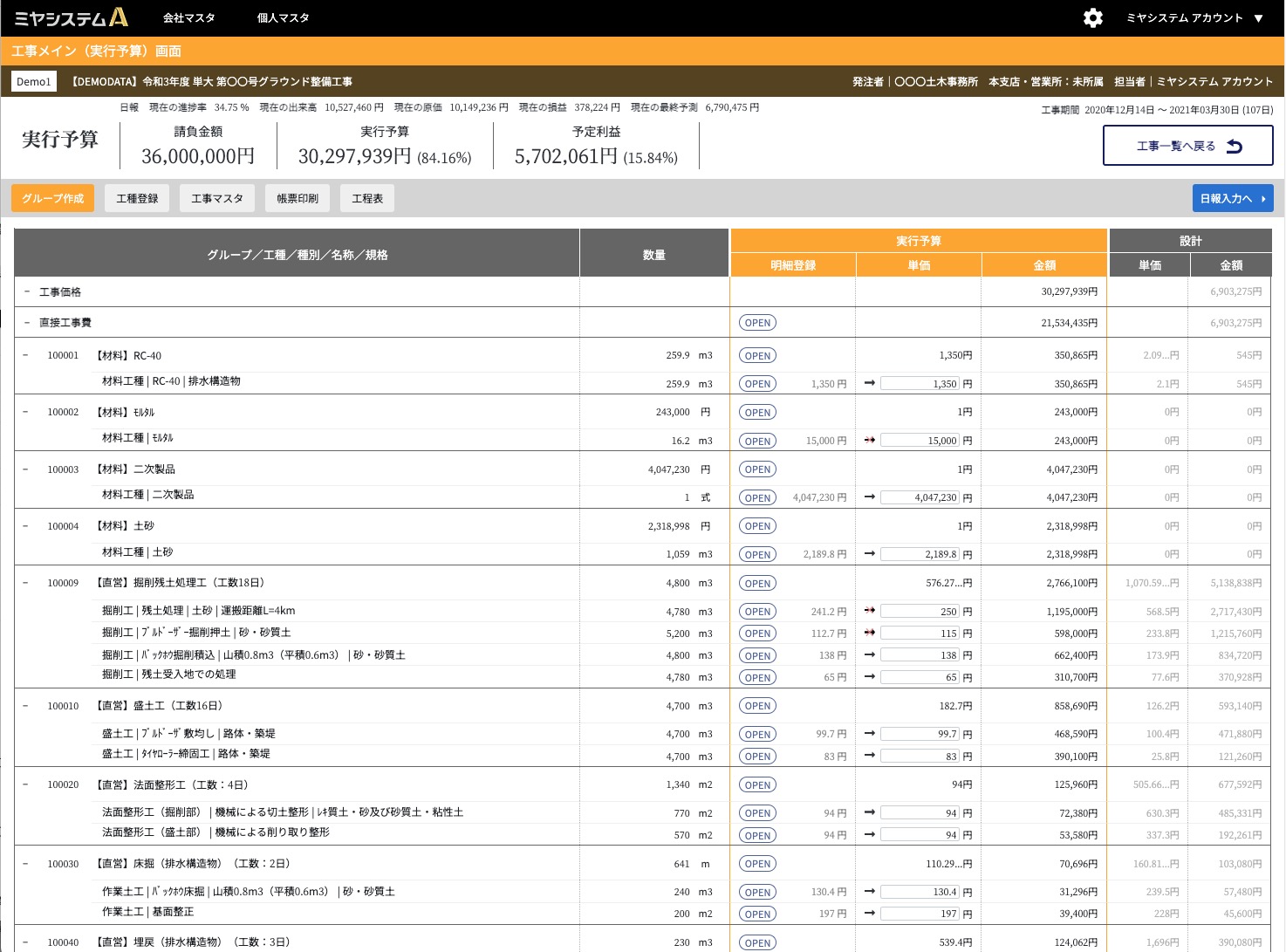
Task: Edit unit price field showing 4,047,230
Action: 920,497
